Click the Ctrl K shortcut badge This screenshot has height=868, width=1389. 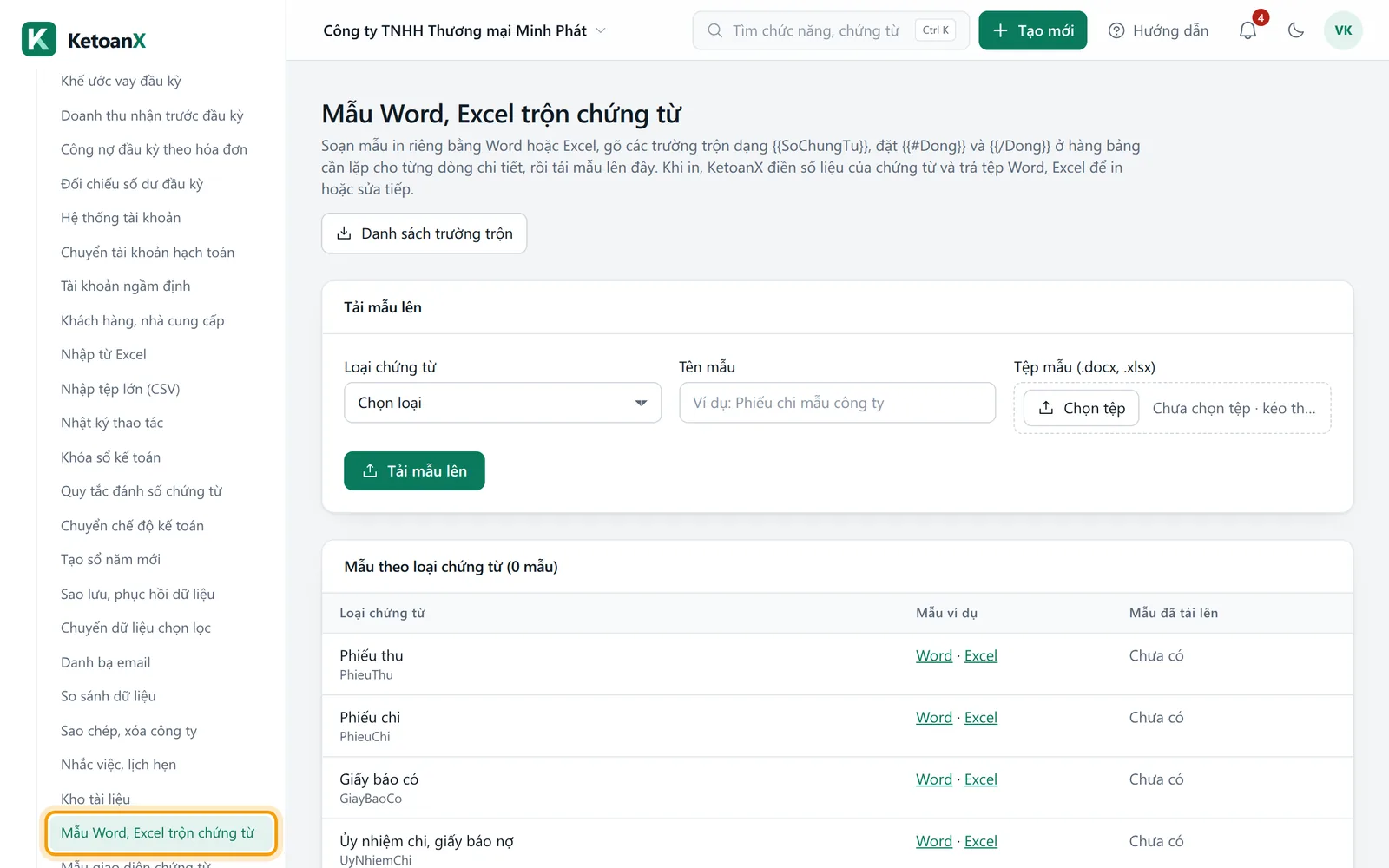click(936, 30)
